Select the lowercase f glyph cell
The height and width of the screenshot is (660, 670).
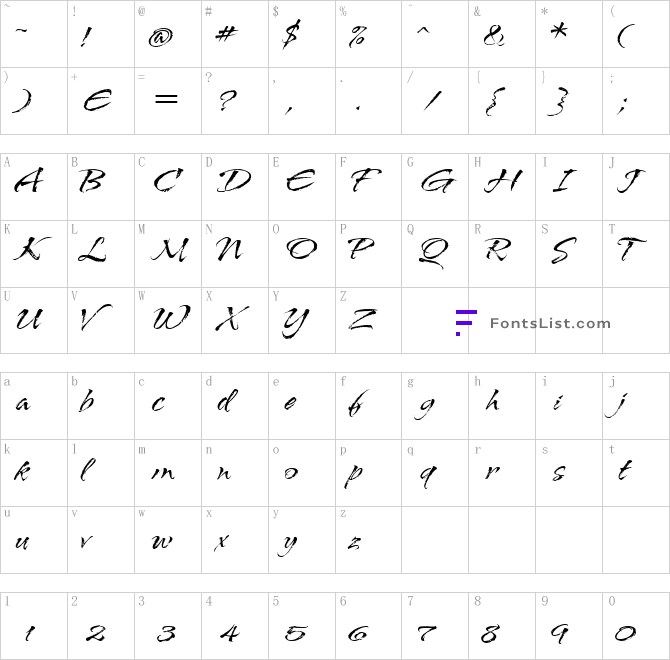tap(368, 406)
